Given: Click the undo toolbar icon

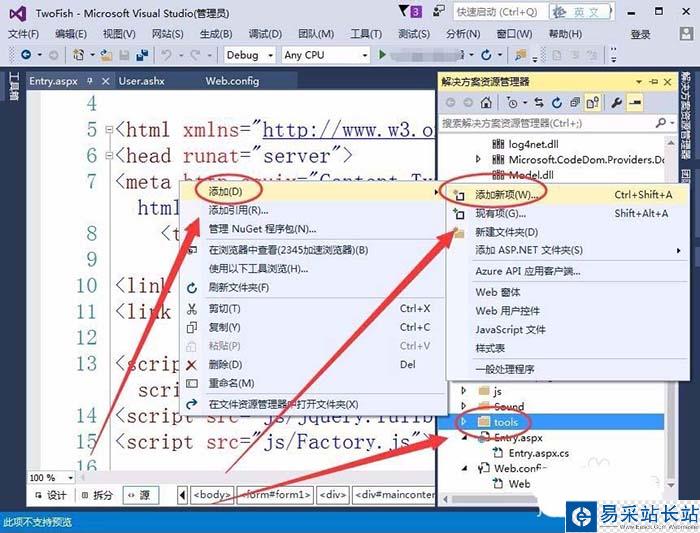Looking at the screenshot, I should click(x=166, y=55).
